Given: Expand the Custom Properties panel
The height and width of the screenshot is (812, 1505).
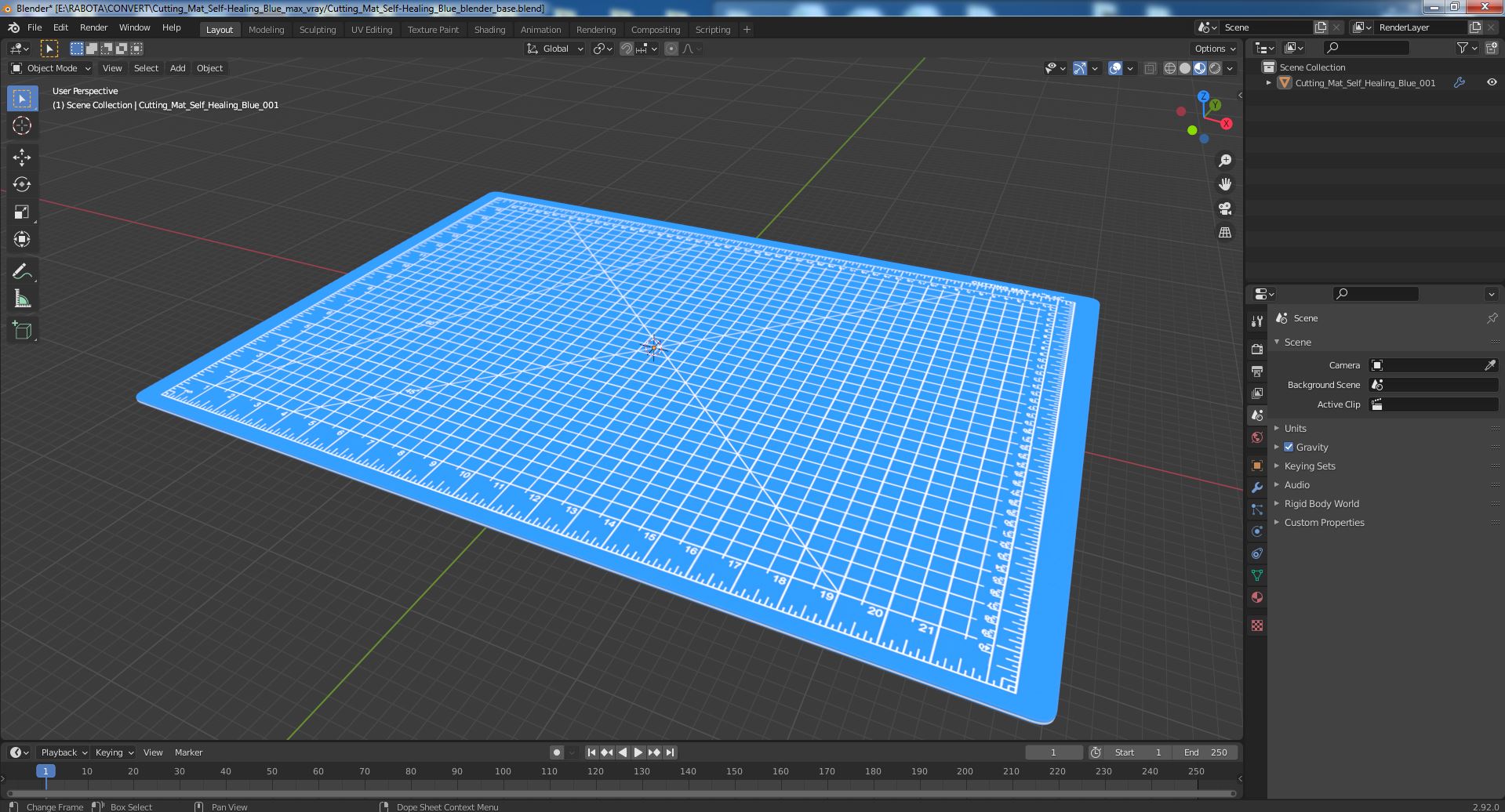Looking at the screenshot, I should tap(1324, 522).
